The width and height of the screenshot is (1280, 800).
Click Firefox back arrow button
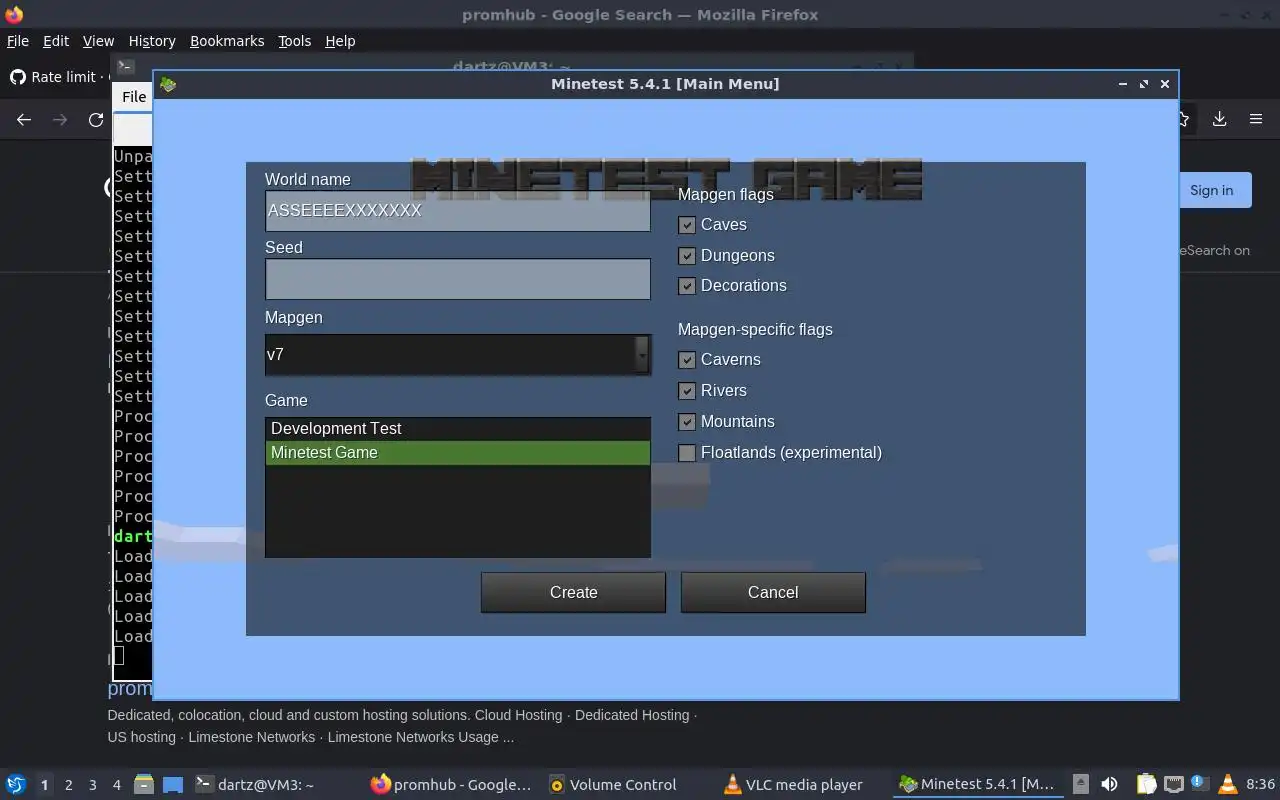(x=24, y=120)
